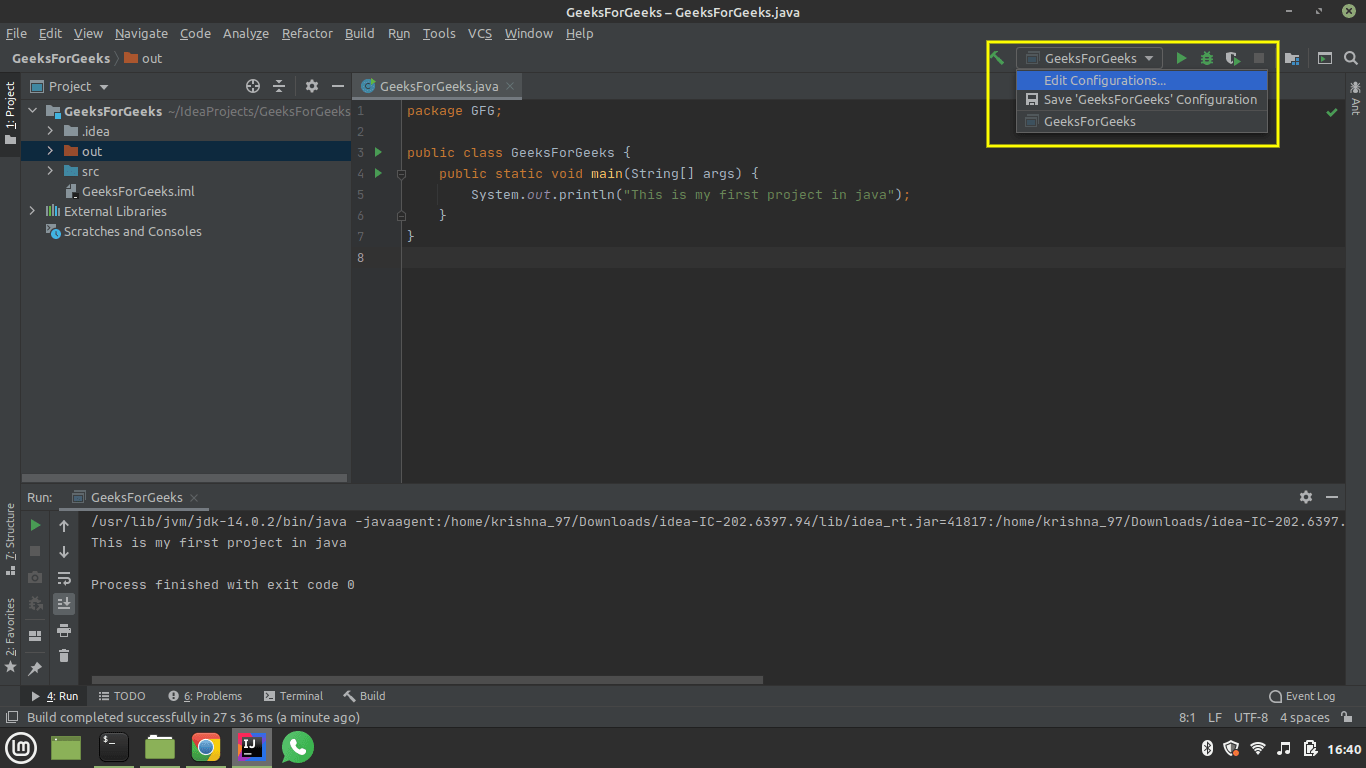The height and width of the screenshot is (768, 1366).
Task: Expand the src folder
Action: pos(50,172)
